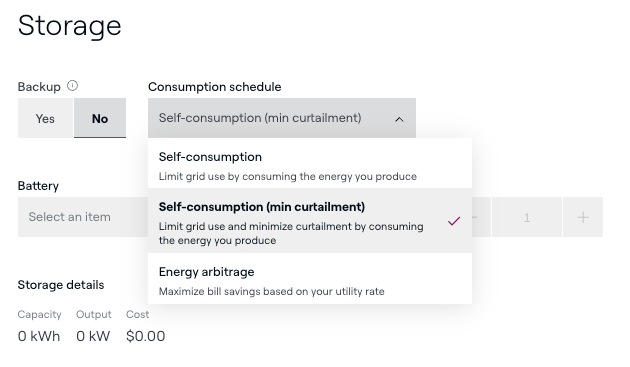The image size is (630, 367).
Task: Open the Battery 'Select an item' dropdown
Action: 83,217
